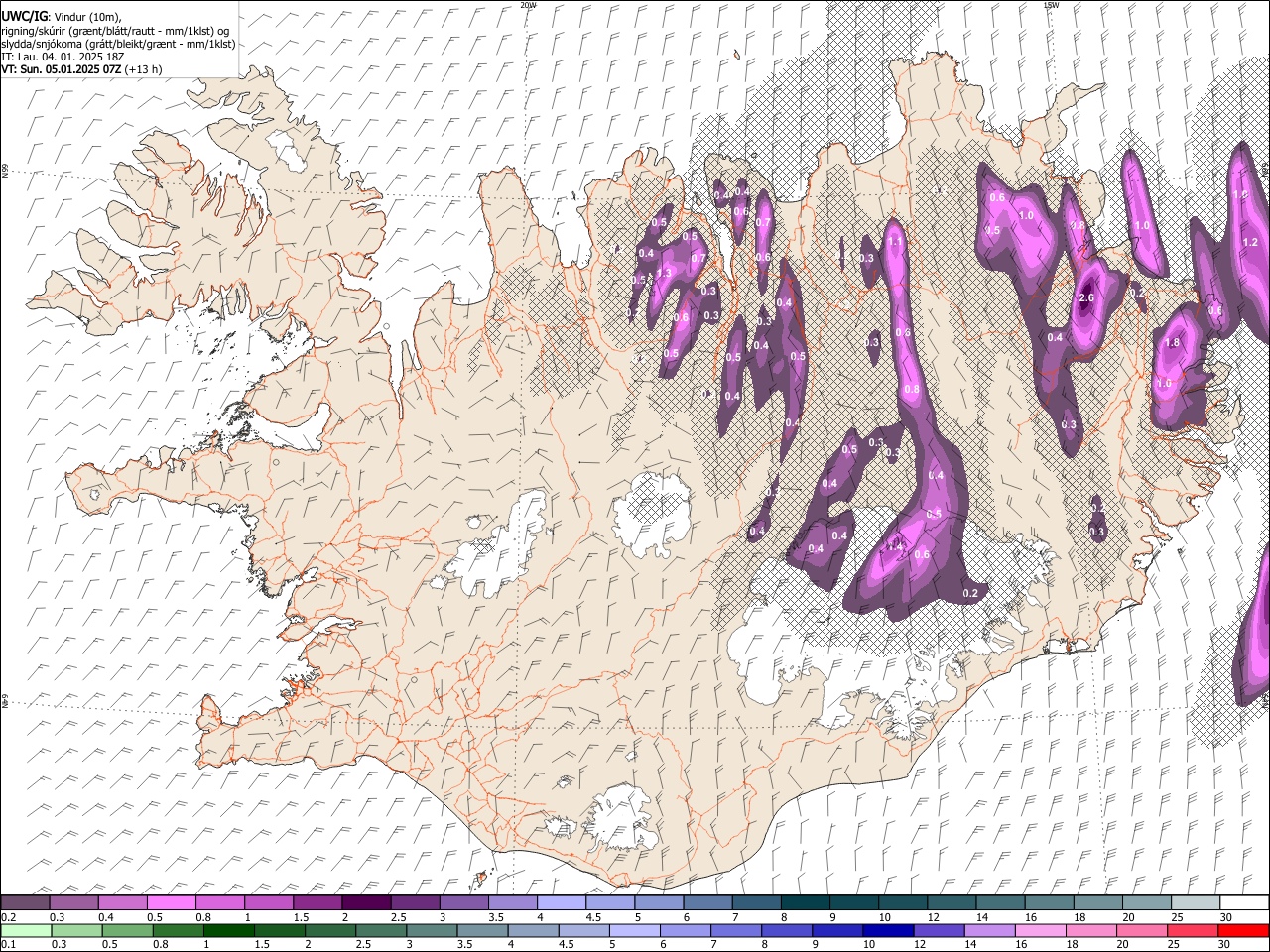This screenshot has width=1270, height=952.
Task: Click the bottom legend swatch between 14 and 16
Action: pos(989,930)
